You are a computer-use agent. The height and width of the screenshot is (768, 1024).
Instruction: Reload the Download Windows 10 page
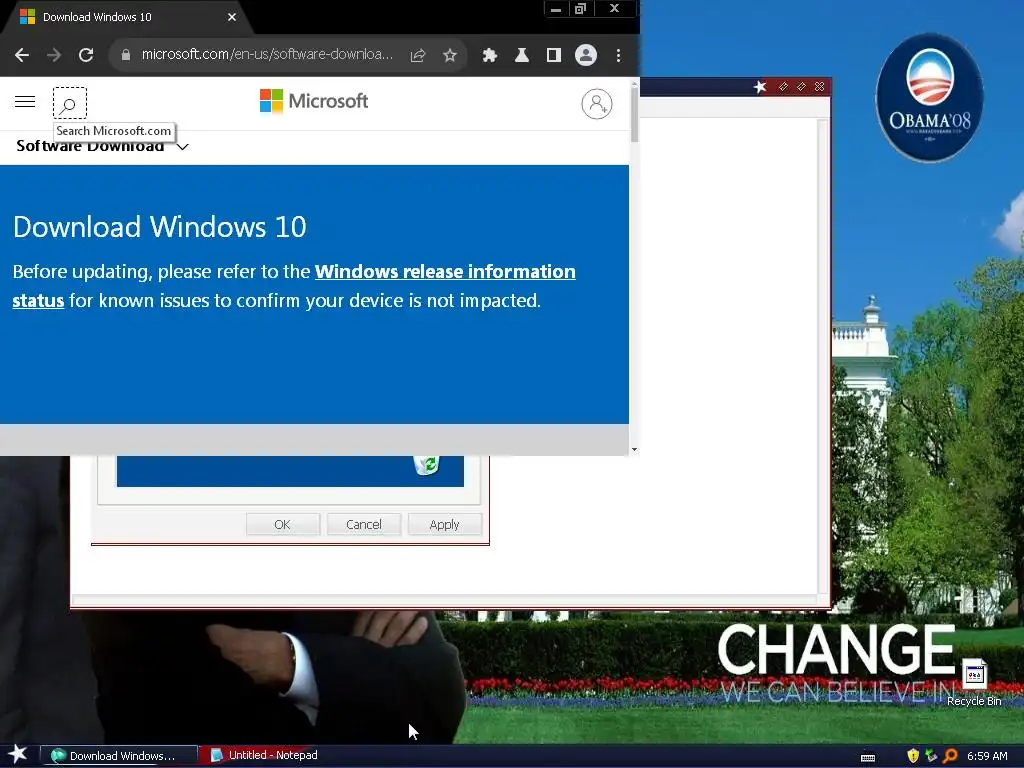pos(86,55)
